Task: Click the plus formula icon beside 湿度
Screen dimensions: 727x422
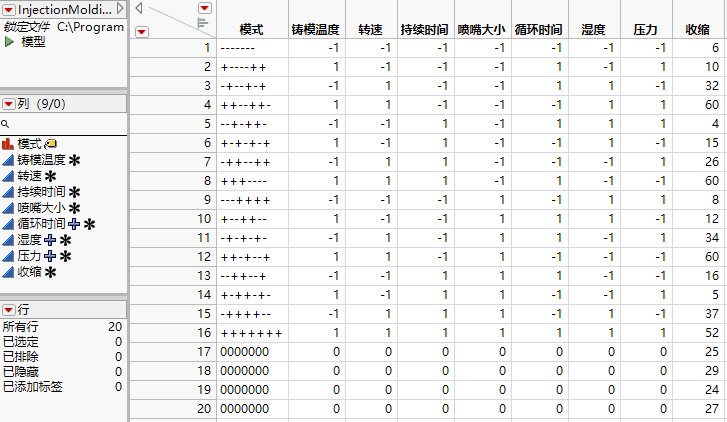Action: [x=50, y=240]
